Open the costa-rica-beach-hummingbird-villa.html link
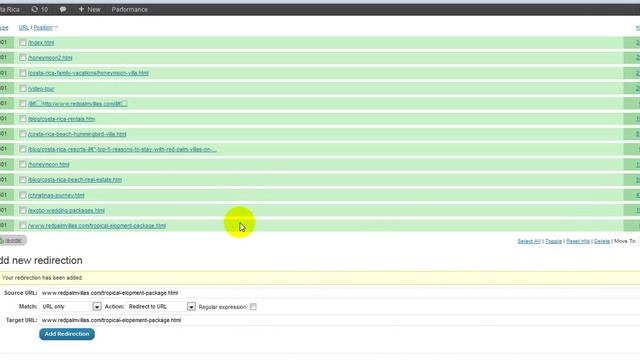The image size is (640, 360). (x=77, y=134)
